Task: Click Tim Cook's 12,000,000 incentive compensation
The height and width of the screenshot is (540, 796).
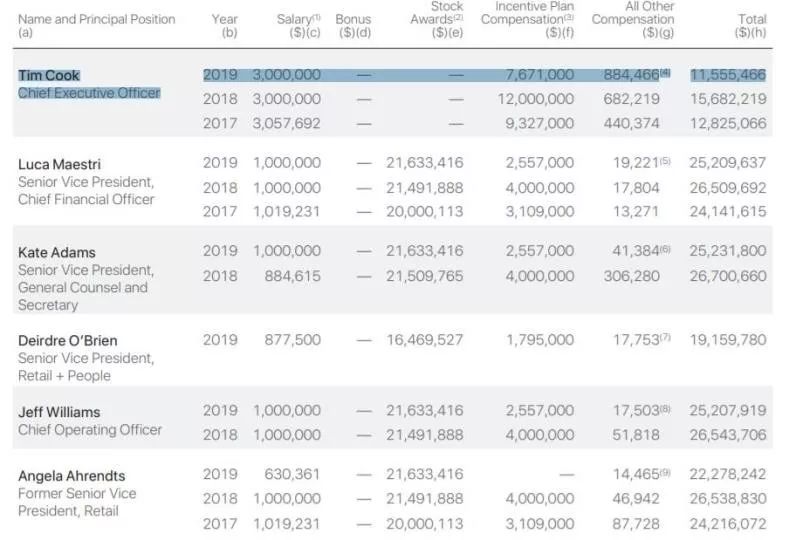Action: 536,99
